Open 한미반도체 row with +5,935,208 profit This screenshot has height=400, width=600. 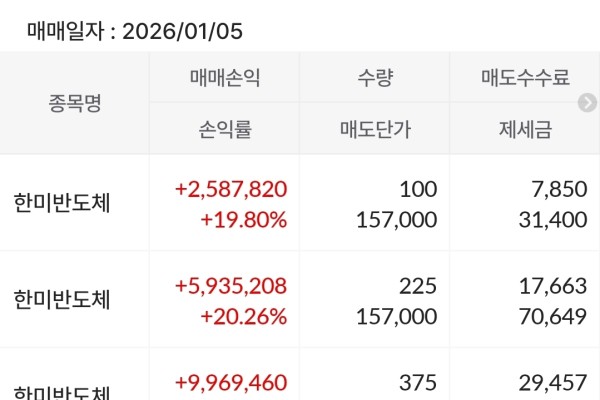tap(62, 300)
